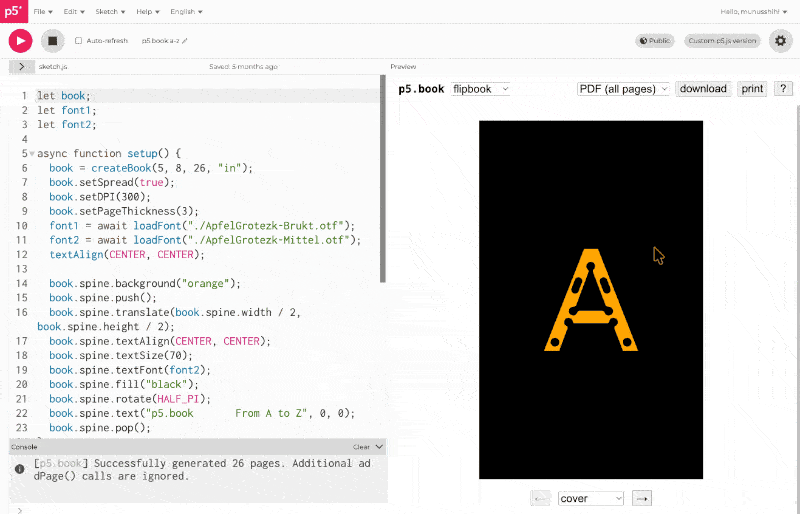Open the settings gear icon
This screenshot has height=514, width=800.
pyautogui.click(x=780, y=41)
